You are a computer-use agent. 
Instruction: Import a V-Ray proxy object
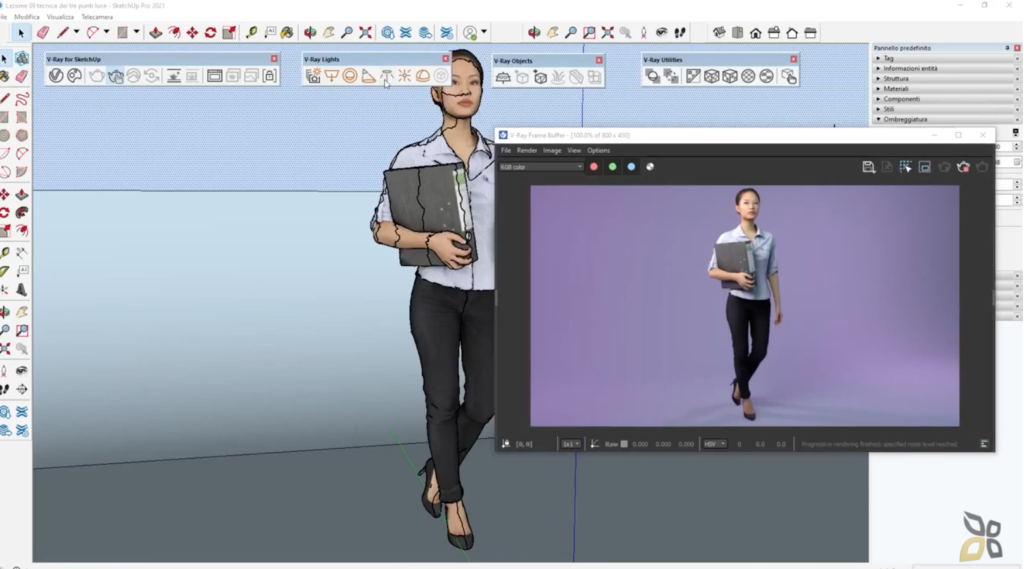pyautogui.click(x=540, y=77)
